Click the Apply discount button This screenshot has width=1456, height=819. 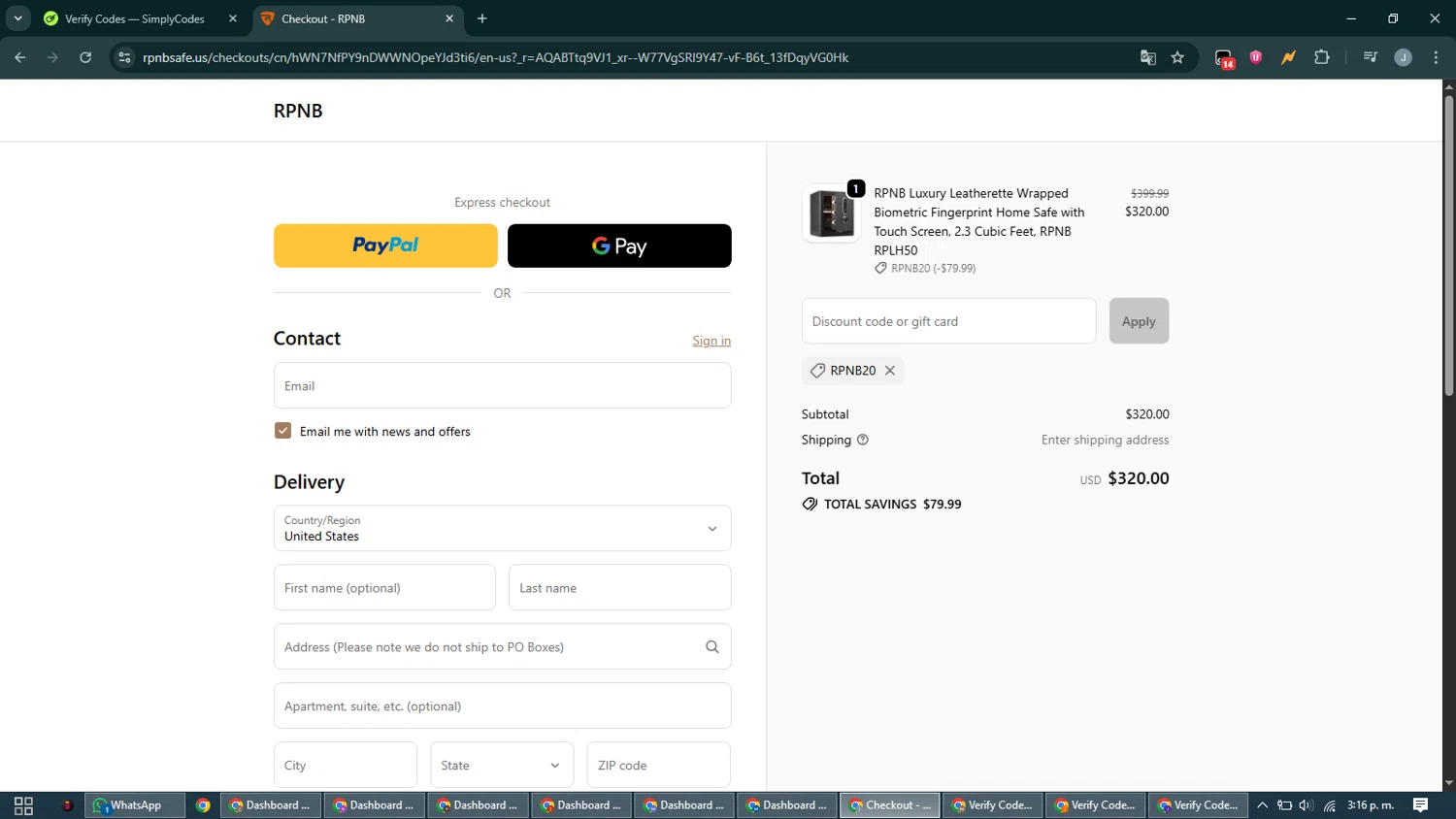coord(1139,321)
